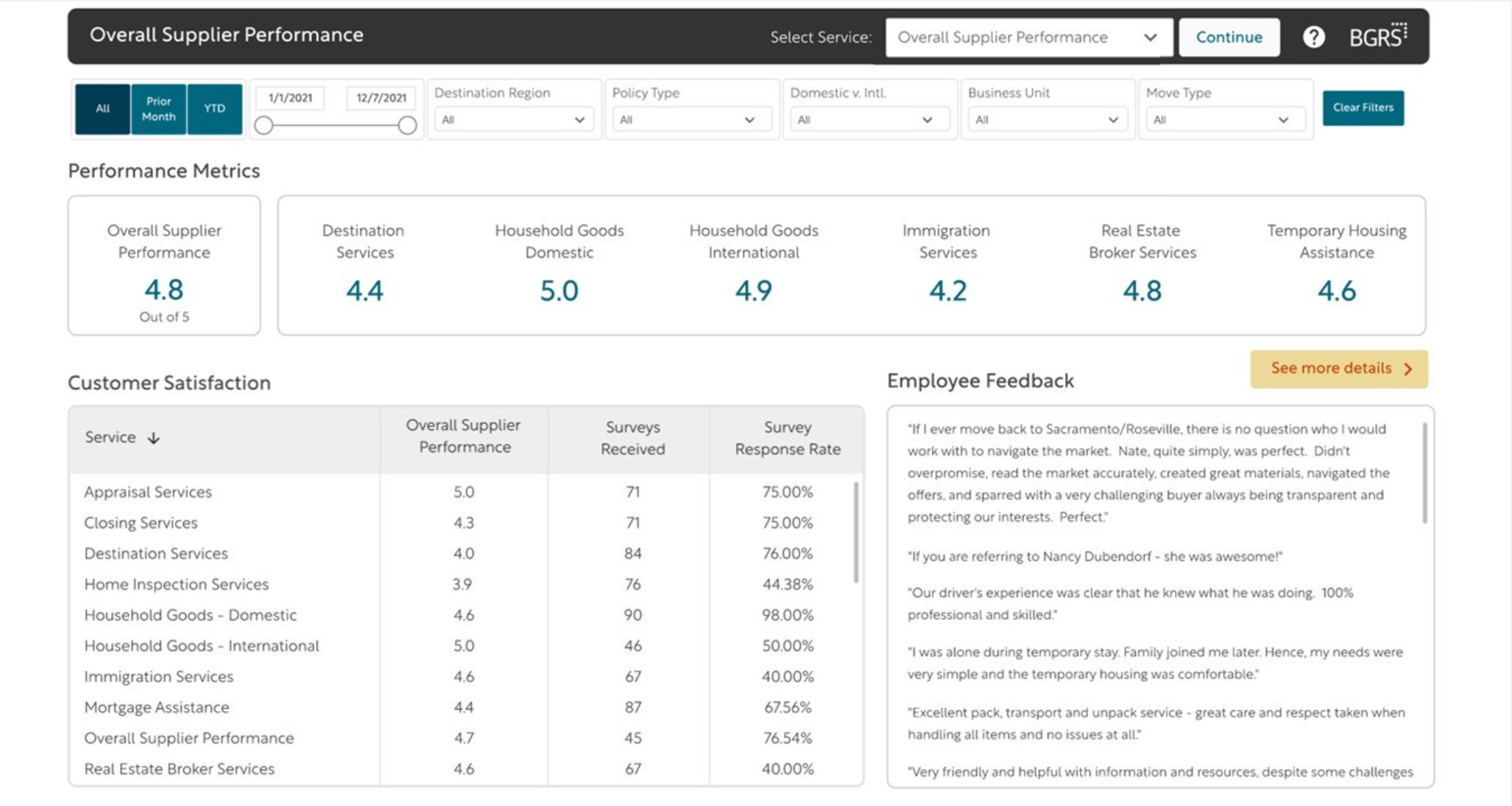Open See more details for Employee Feedback
1512x806 pixels.
point(1338,369)
